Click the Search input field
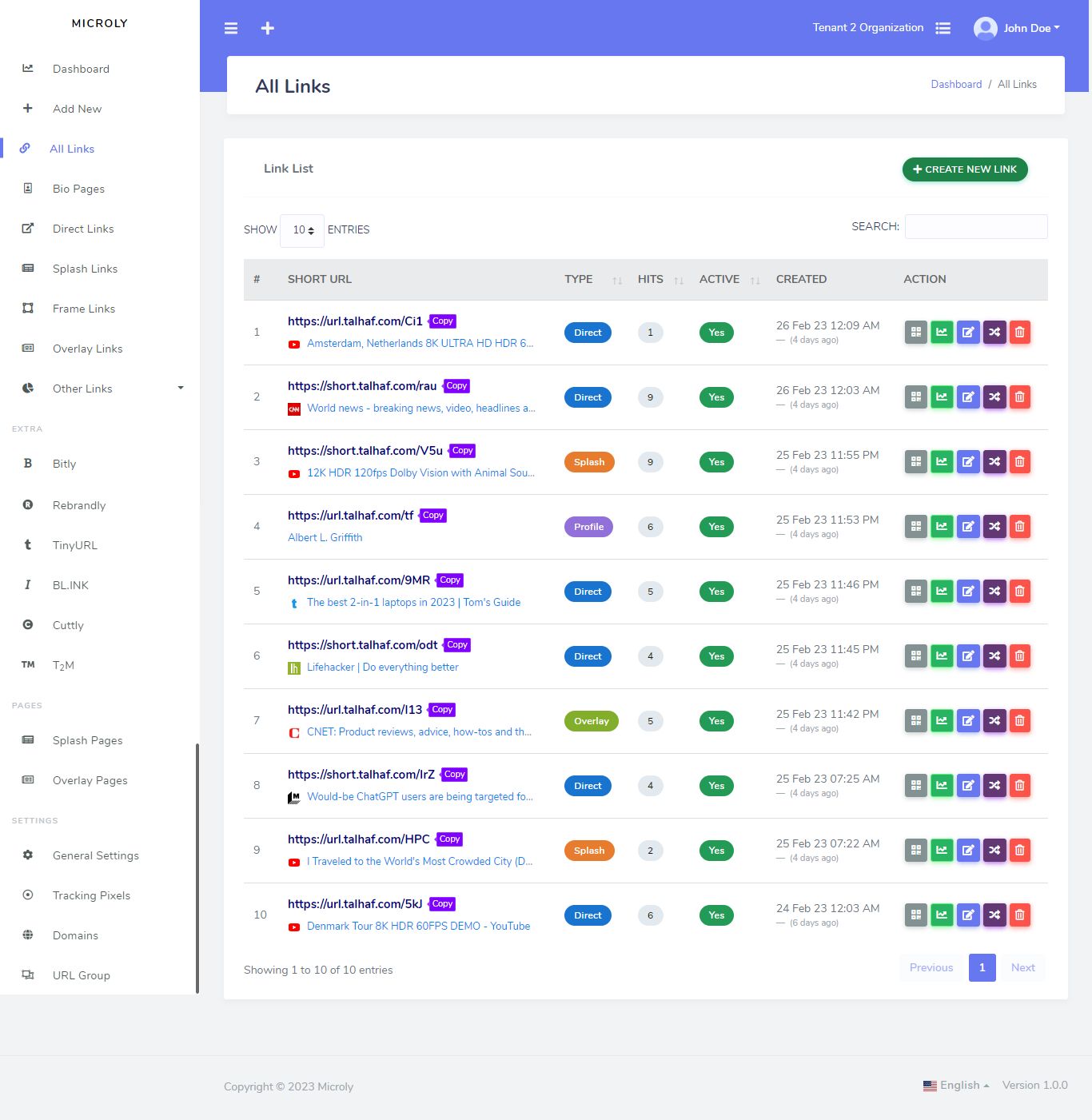Image resolution: width=1092 pixels, height=1120 pixels. 976,227
